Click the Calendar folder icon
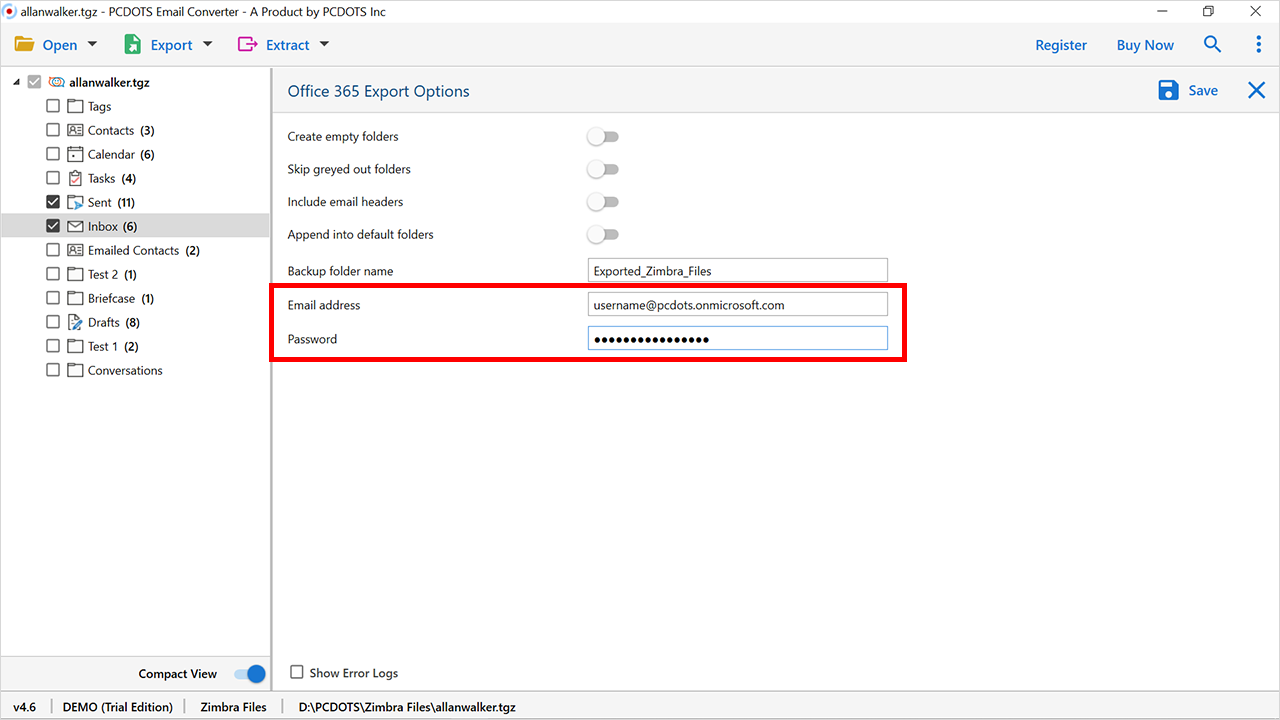This screenshot has width=1280, height=720. (75, 154)
